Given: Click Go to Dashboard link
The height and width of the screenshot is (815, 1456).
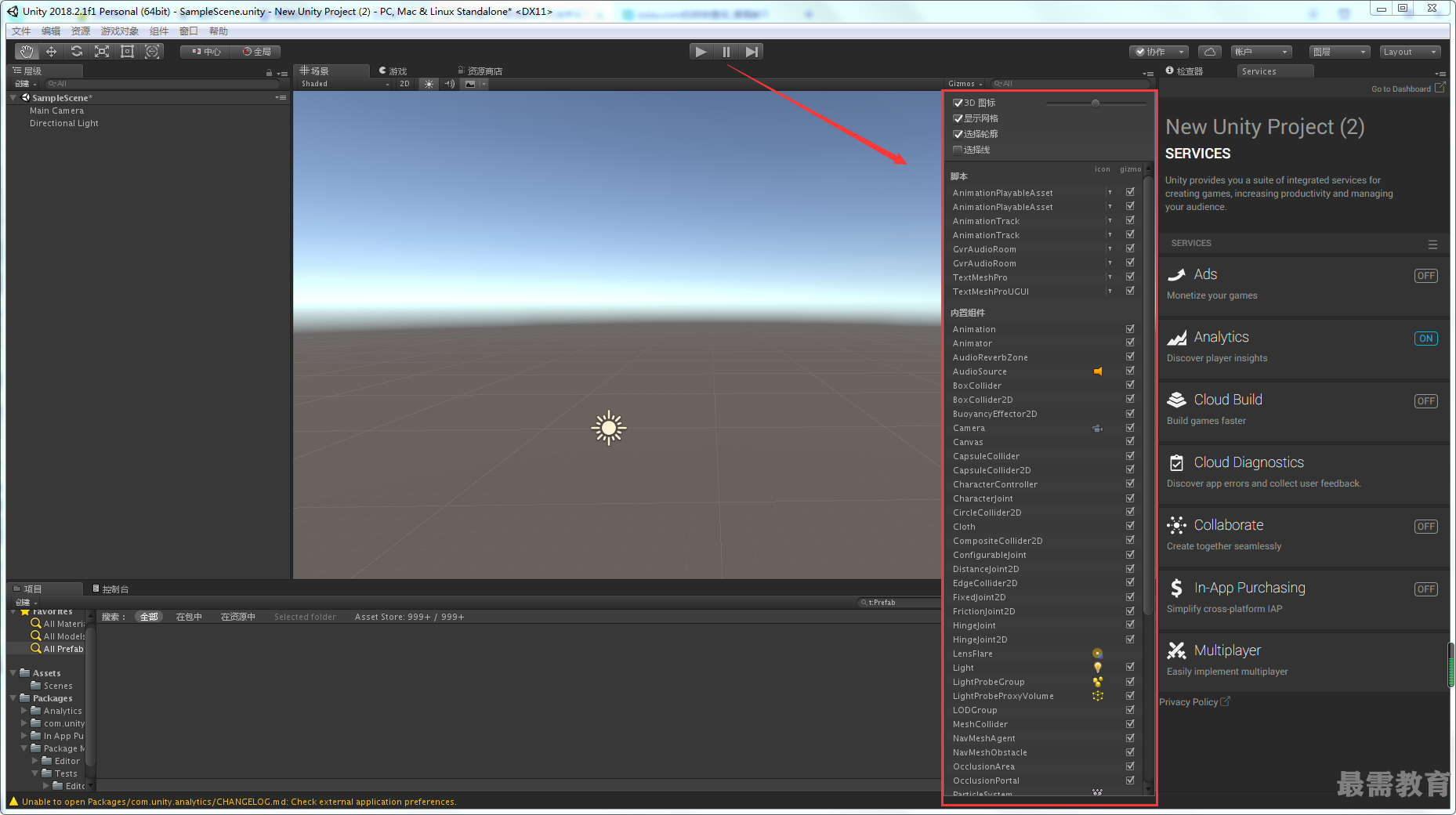Looking at the screenshot, I should pyautogui.click(x=1407, y=89).
